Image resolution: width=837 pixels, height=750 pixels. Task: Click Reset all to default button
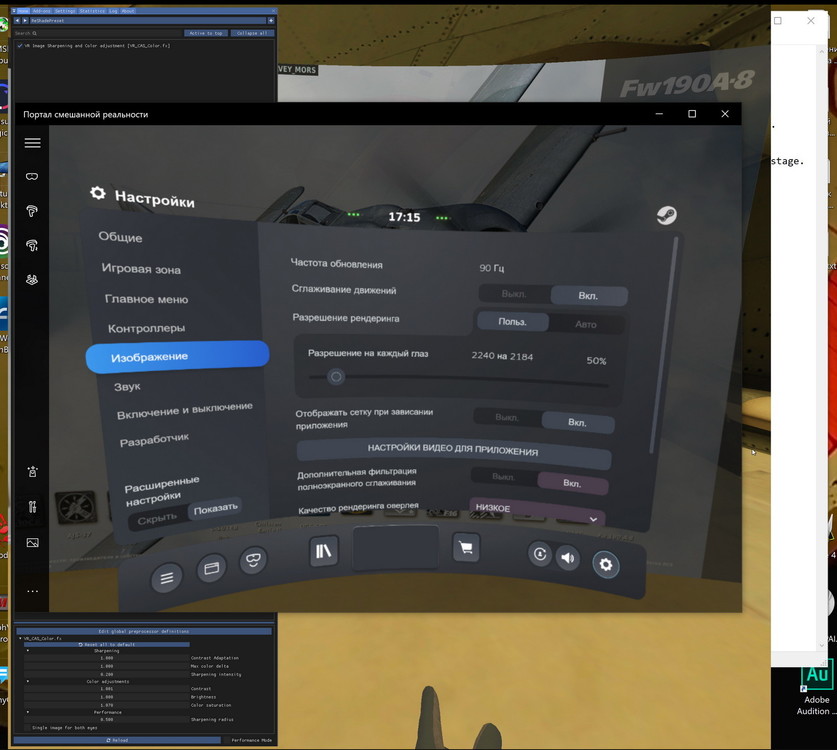(107, 644)
